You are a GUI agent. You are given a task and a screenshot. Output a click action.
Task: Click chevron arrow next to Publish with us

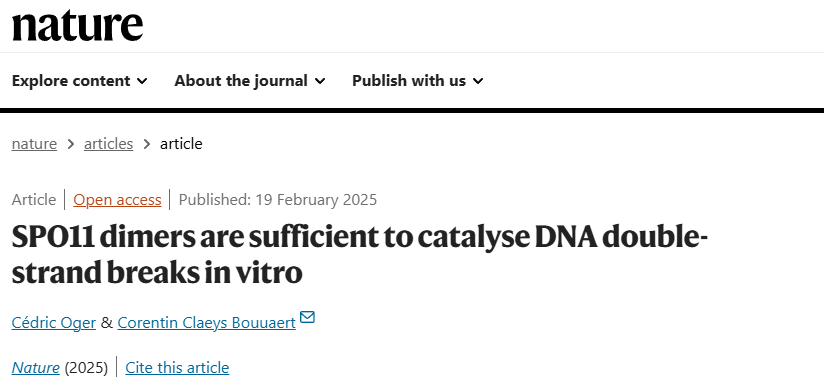tap(478, 81)
